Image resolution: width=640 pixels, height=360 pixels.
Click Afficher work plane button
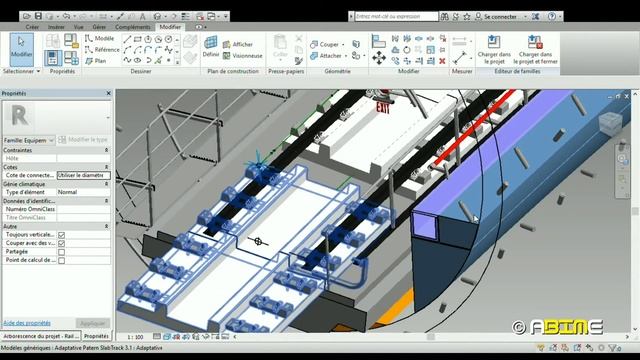pos(238,44)
